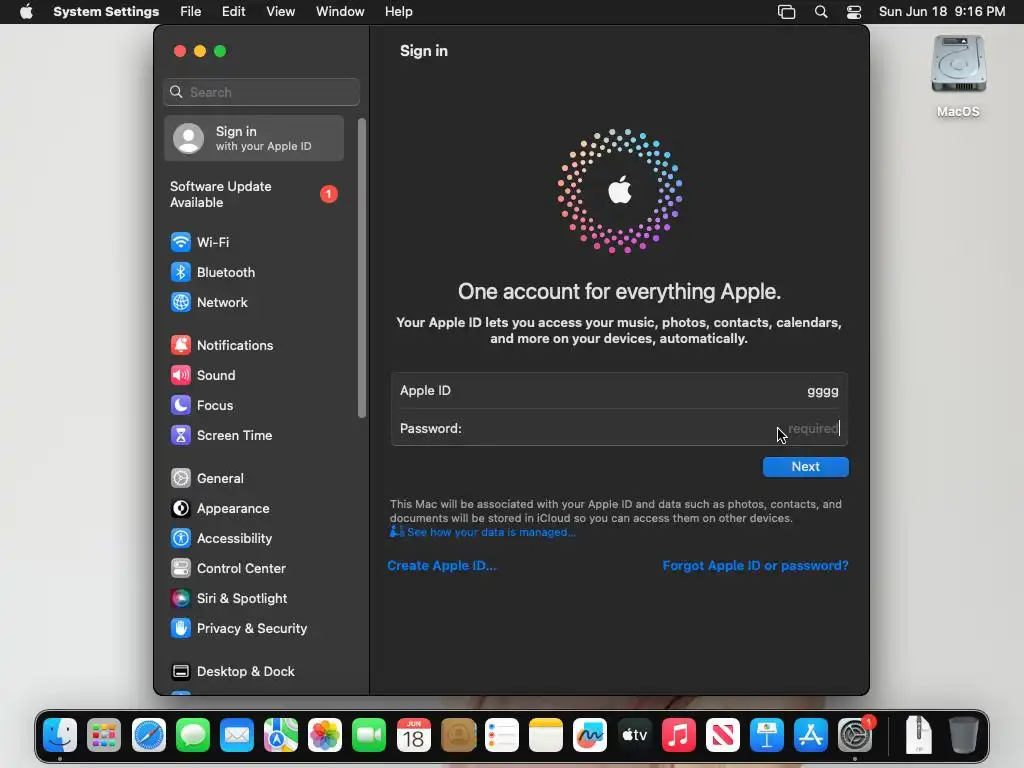
Task: Open the Edit menu
Action: (233, 12)
